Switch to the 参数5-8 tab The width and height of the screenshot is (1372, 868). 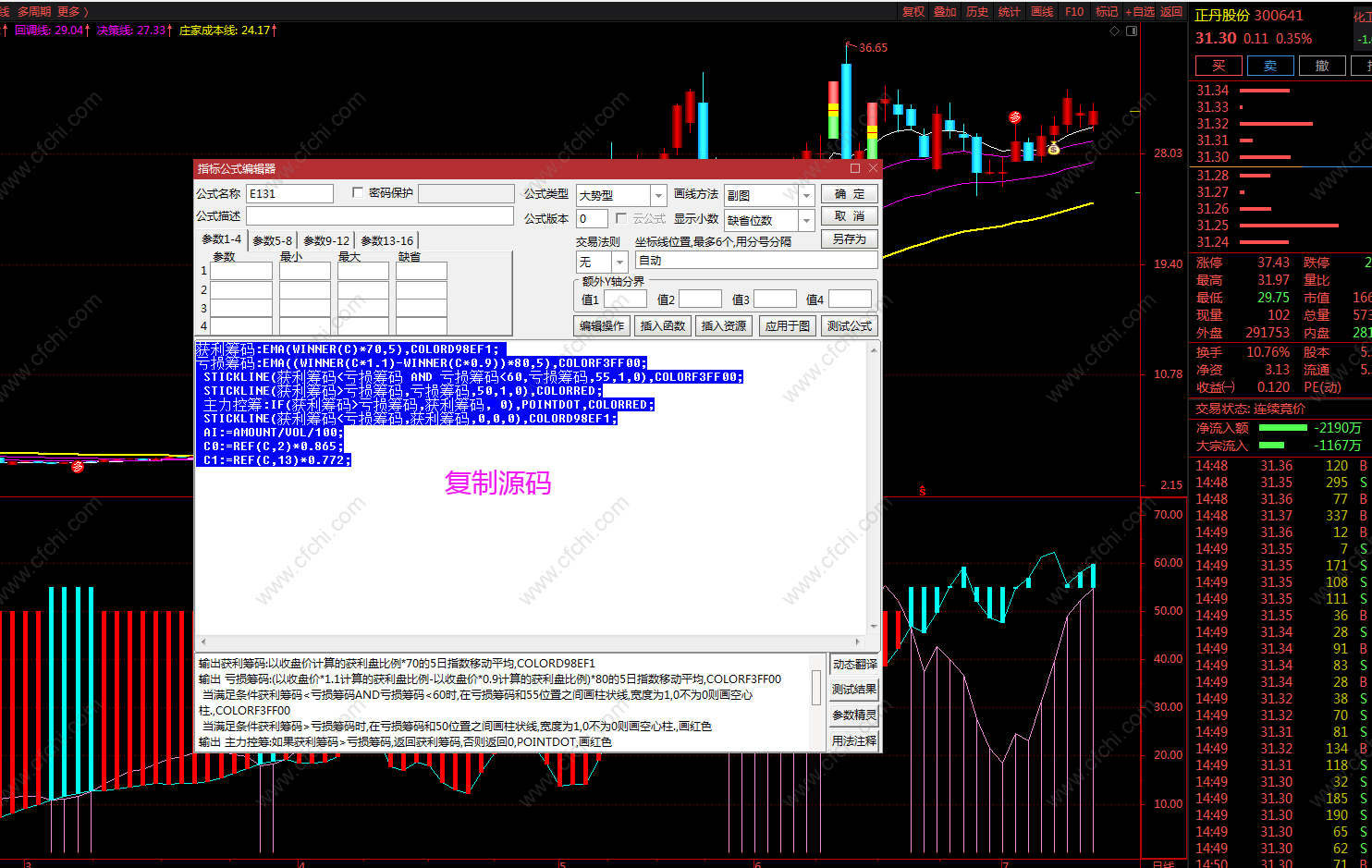click(273, 240)
